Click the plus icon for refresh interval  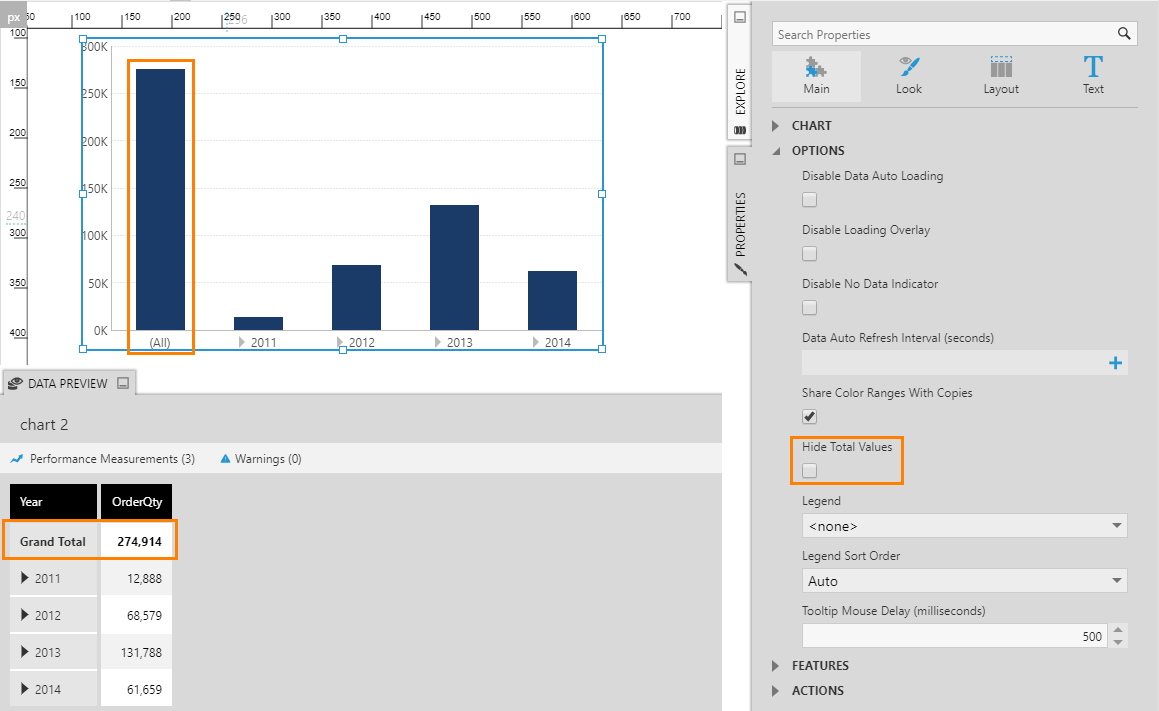click(1116, 363)
